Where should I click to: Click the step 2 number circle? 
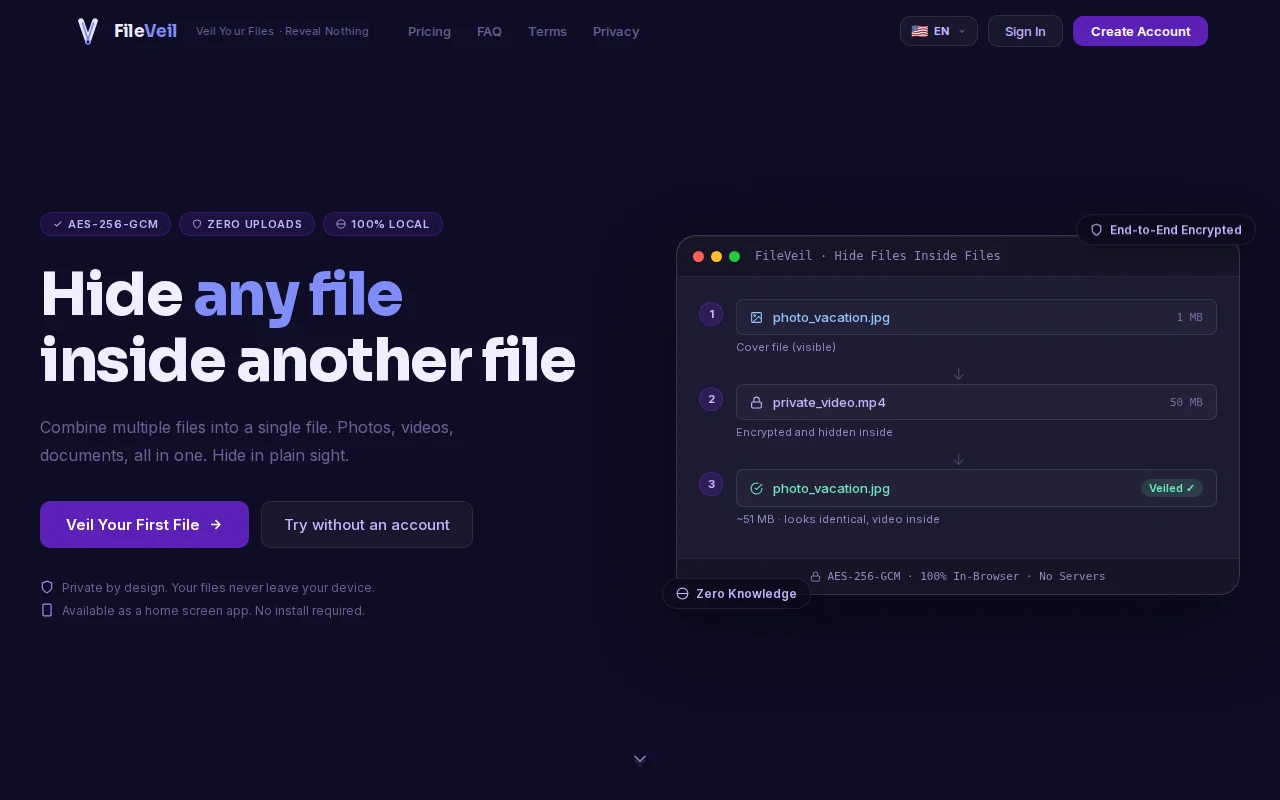pos(711,399)
